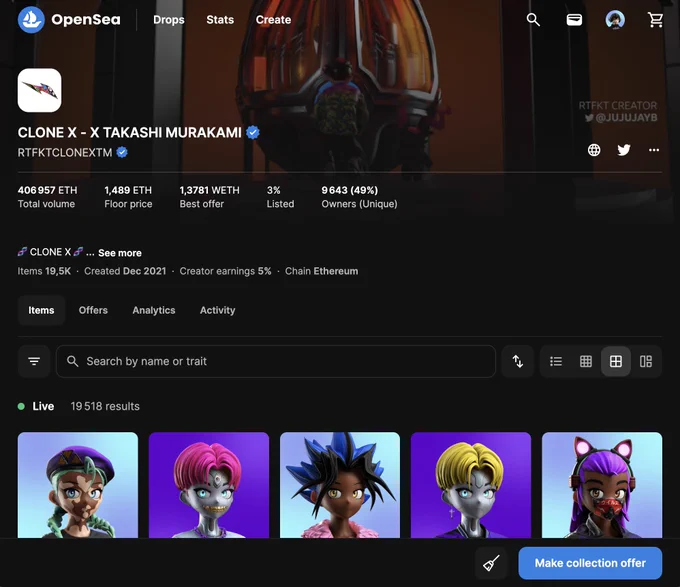Open the profile avatar menu
680x587 pixels.
tap(615, 20)
